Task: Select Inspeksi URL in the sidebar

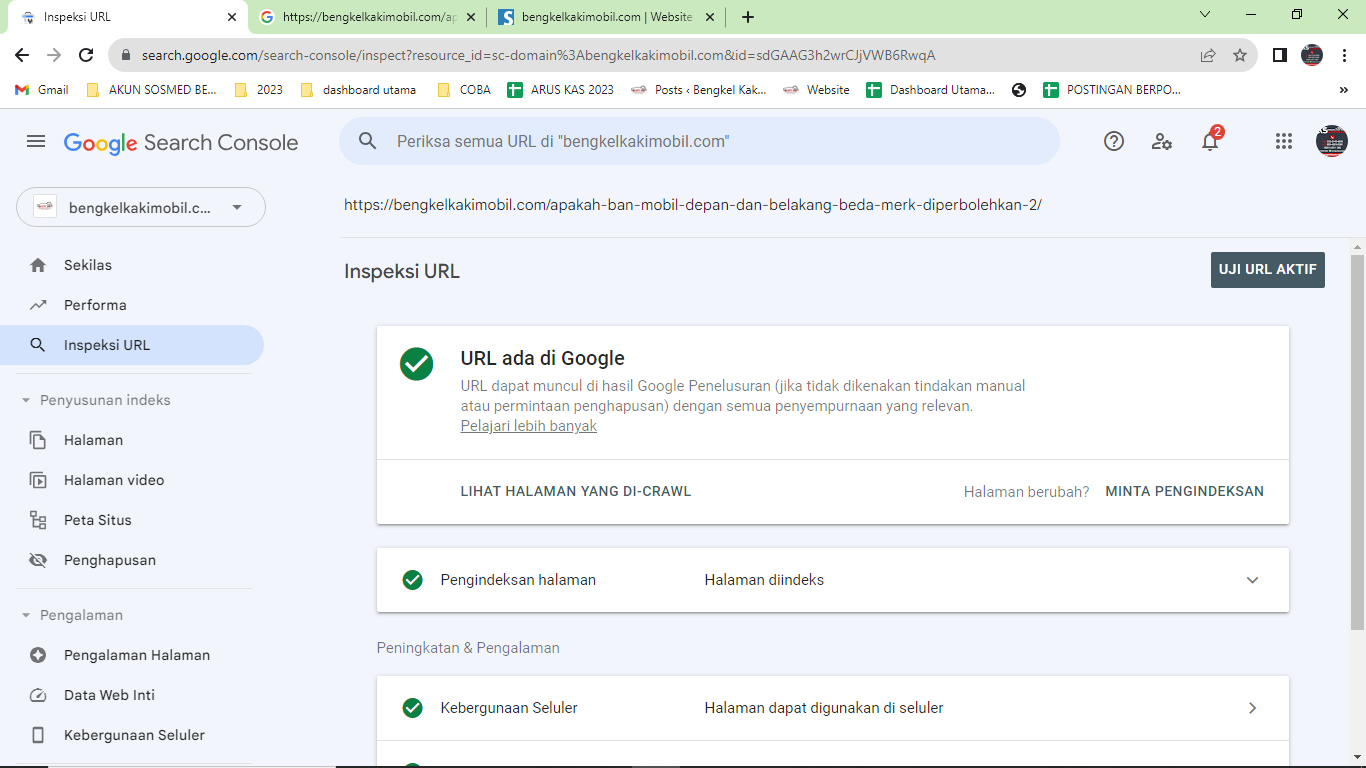Action: click(132, 345)
